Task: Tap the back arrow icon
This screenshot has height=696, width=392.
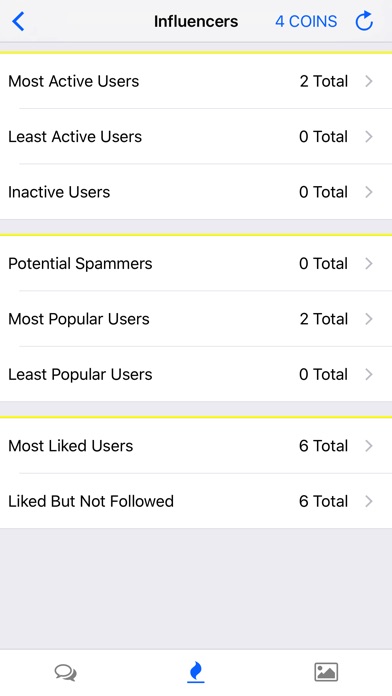Action: (18, 21)
